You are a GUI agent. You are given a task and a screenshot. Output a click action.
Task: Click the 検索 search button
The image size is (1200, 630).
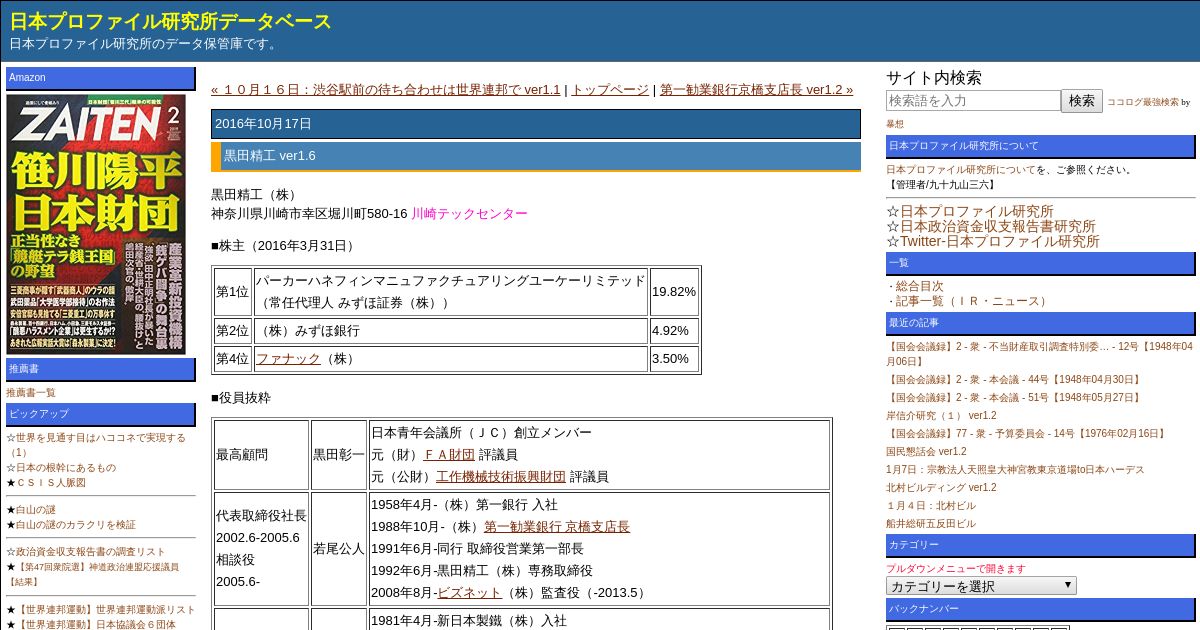pyautogui.click(x=1082, y=101)
